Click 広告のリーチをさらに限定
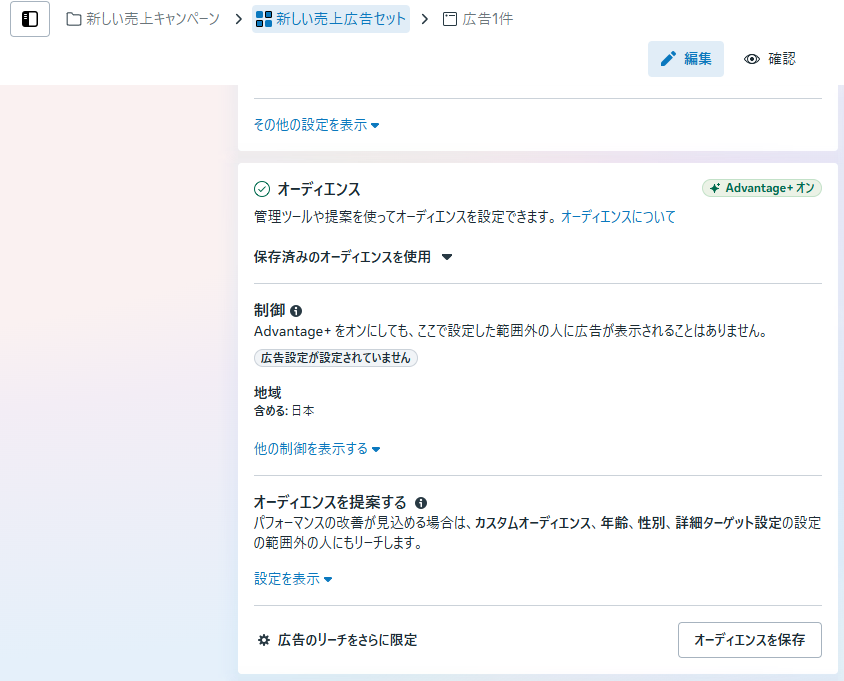 [x=347, y=640]
